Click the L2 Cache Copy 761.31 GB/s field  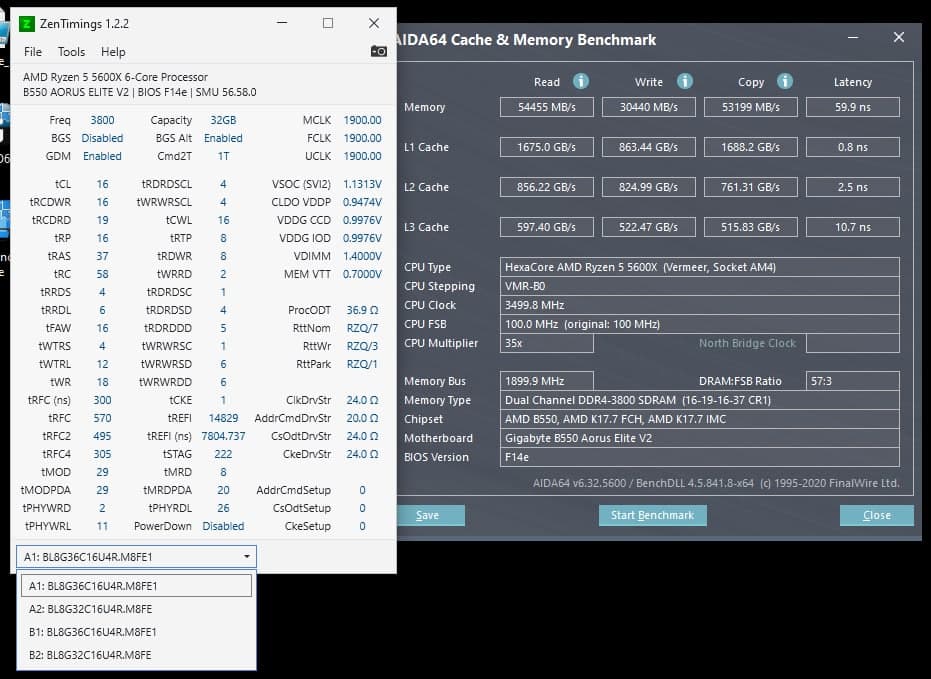tap(751, 187)
